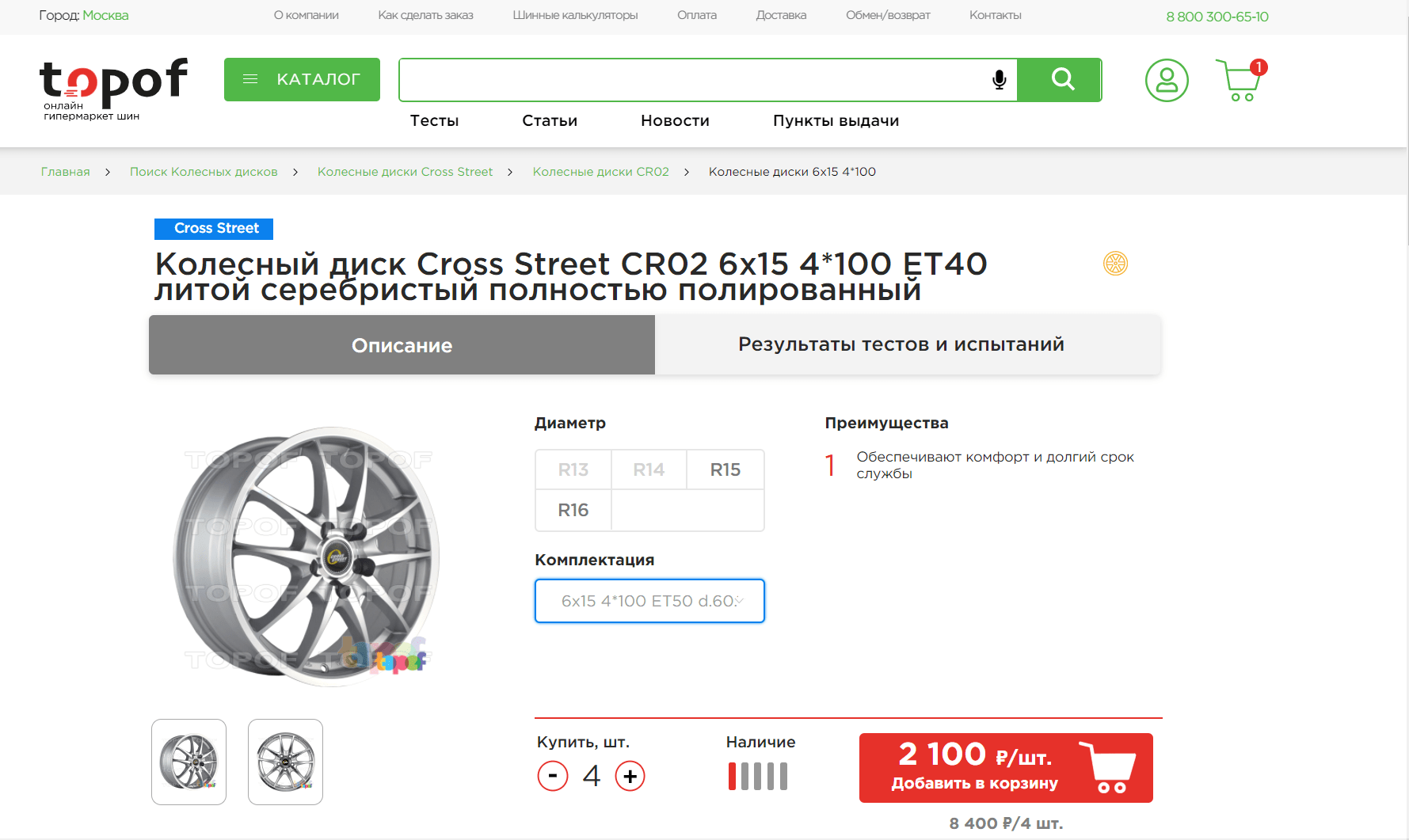Select the second front-view wheel thumbnail
Image resolution: width=1409 pixels, height=840 pixels.
[x=285, y=762]
